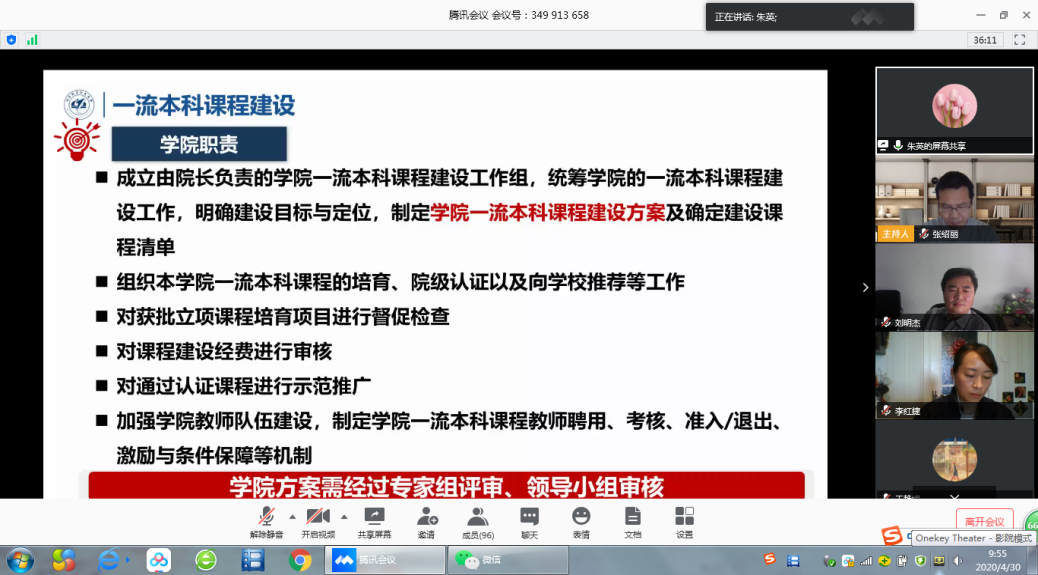Image resolution: width=1038 pixels, height=575 pixels.
Task: Expand audio options arrow beside 解除静音
Action: [292, 517]
